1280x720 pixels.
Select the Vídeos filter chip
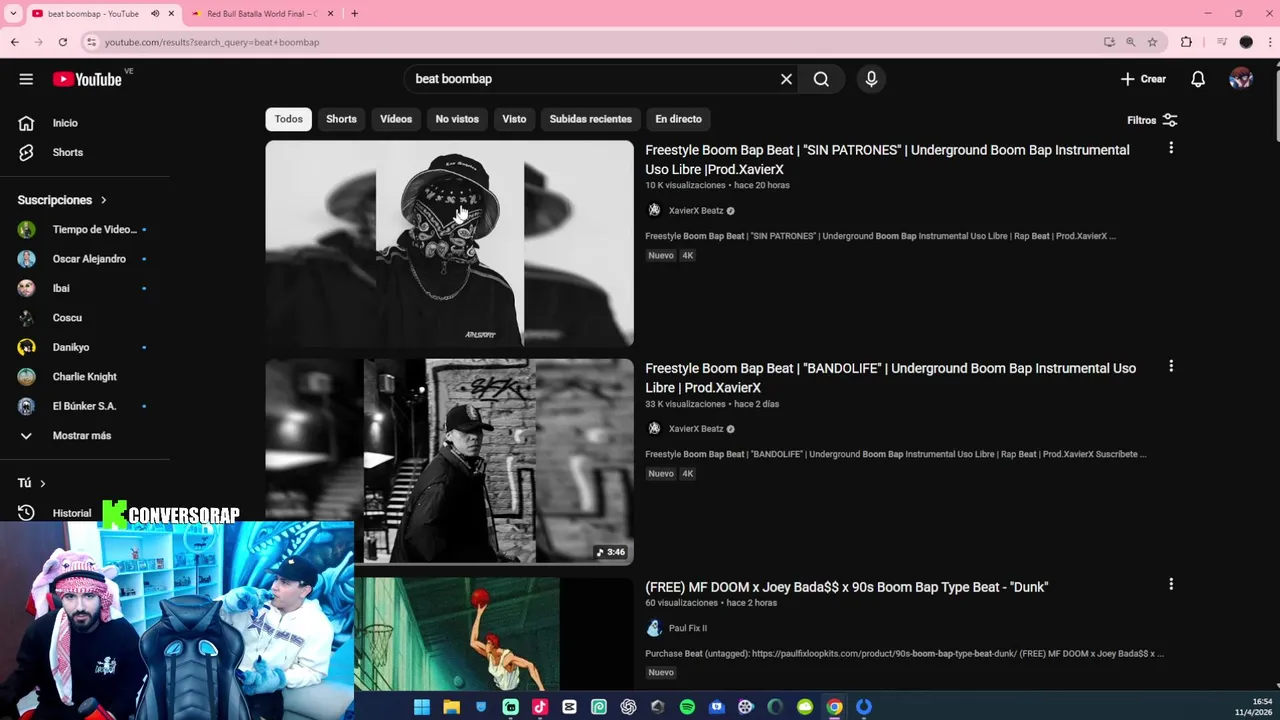[396, 119]
